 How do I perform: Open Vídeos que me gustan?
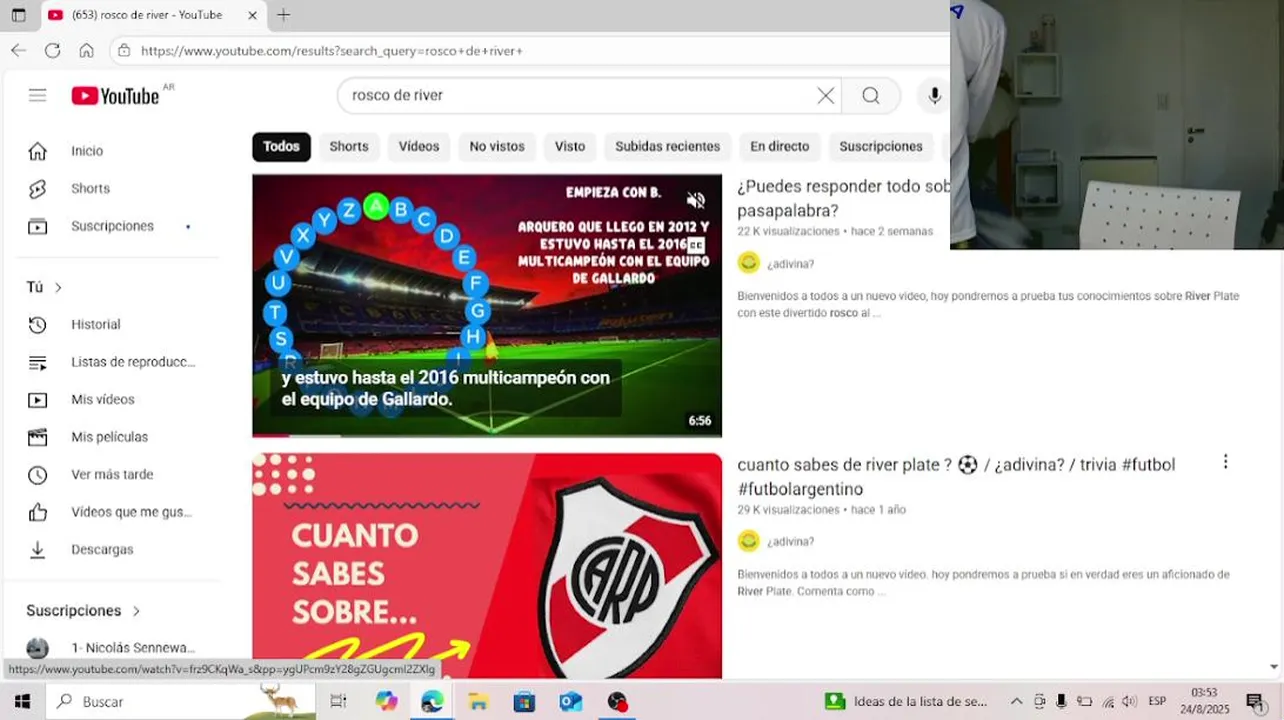click(110, 512)
